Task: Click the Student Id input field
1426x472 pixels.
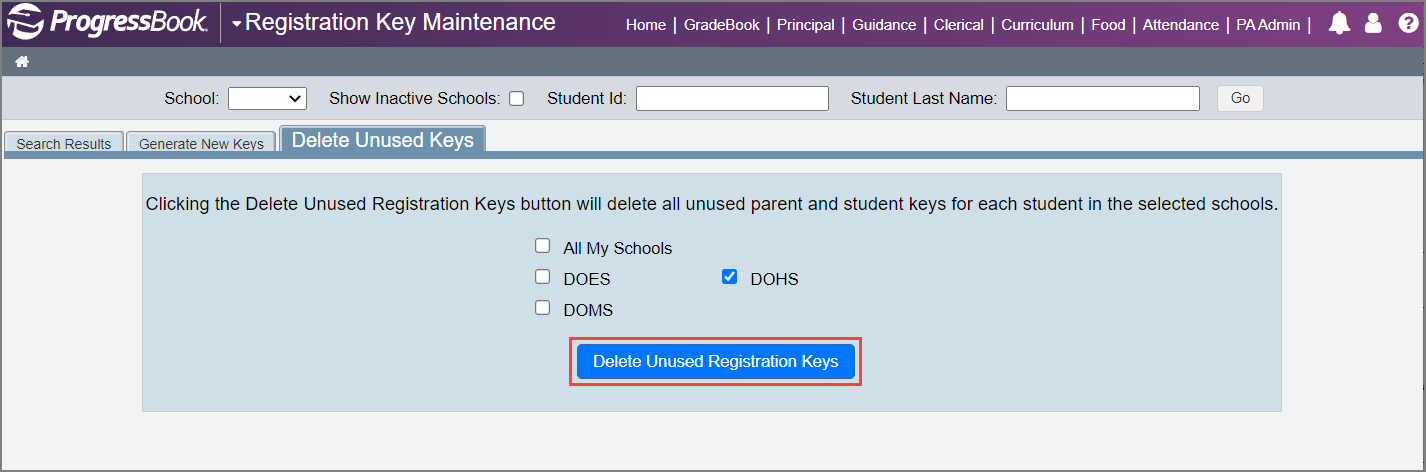Action: tap(732, 98)
